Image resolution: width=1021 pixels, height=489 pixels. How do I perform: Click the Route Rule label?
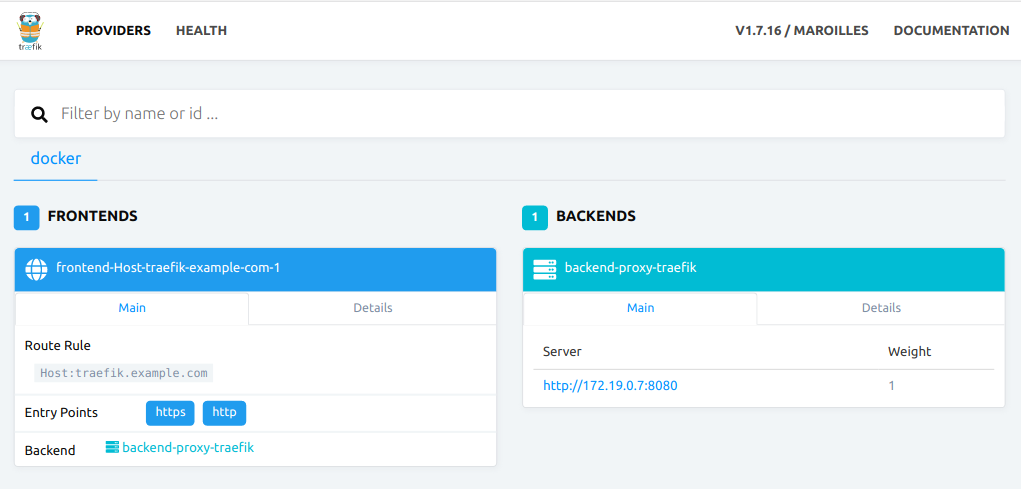coord(58,346)
